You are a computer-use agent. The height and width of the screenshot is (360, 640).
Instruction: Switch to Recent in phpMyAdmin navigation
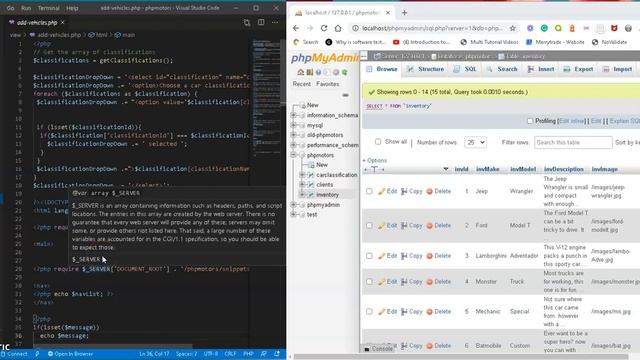click(302, 84)
